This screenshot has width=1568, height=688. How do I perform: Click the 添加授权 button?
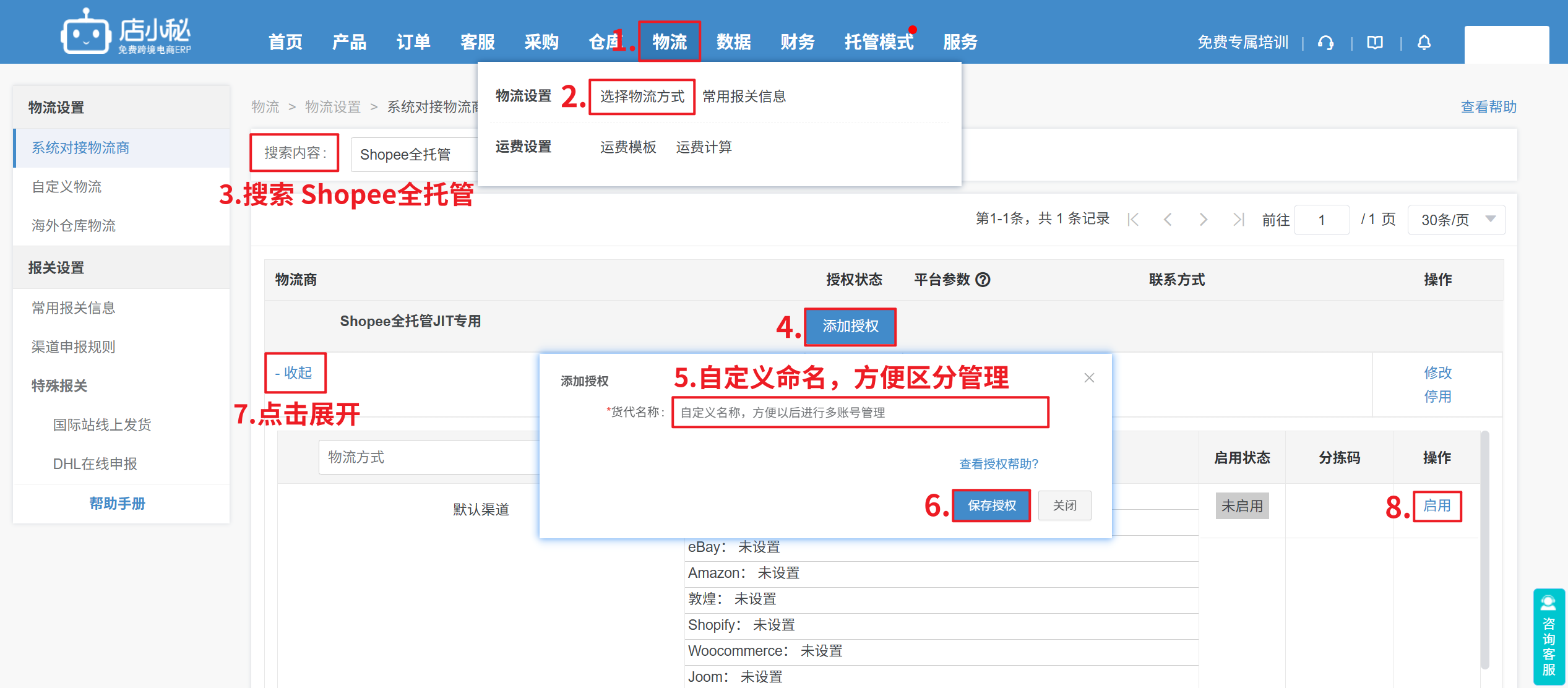click(850, 326)
